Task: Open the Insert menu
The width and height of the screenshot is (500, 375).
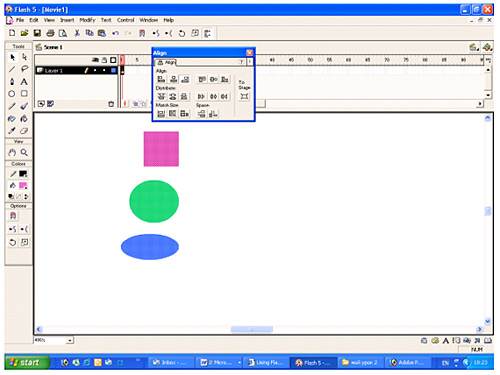Action: click(67, 20)
